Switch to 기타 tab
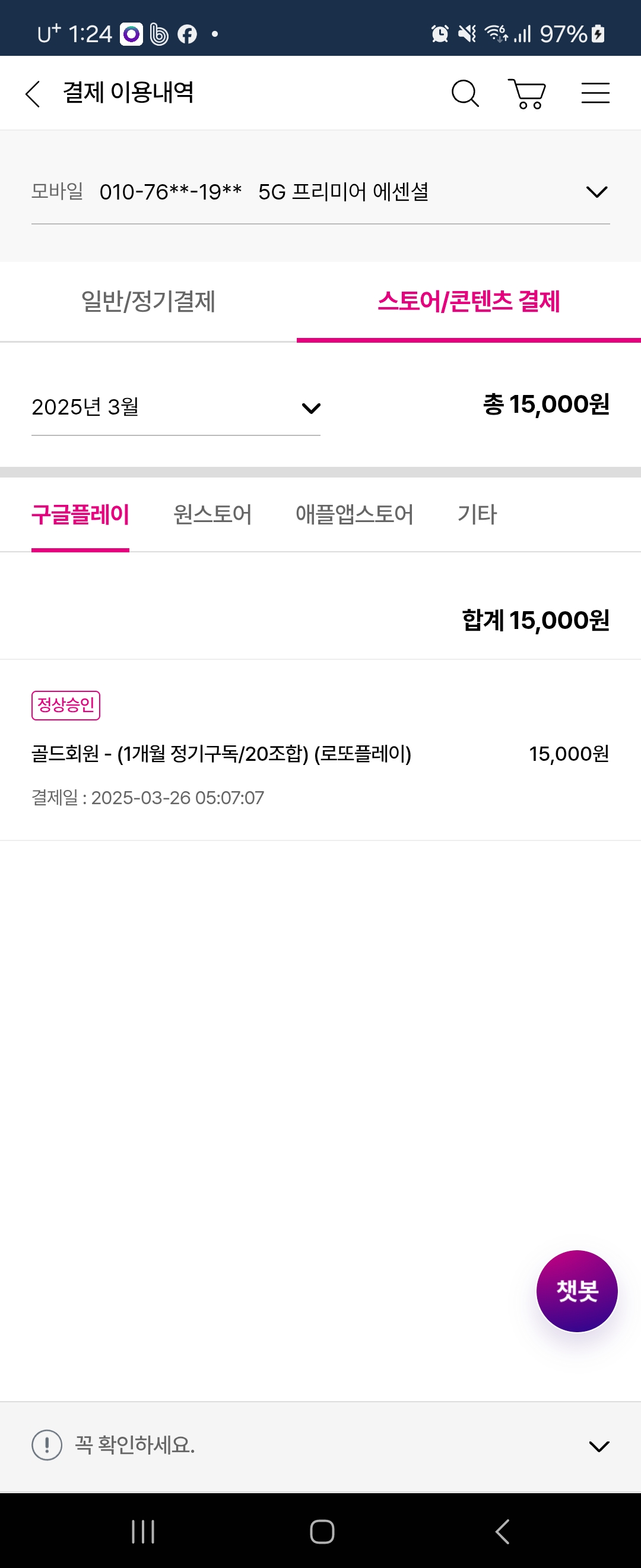The image size is (641, 1568). coord(477,515)
